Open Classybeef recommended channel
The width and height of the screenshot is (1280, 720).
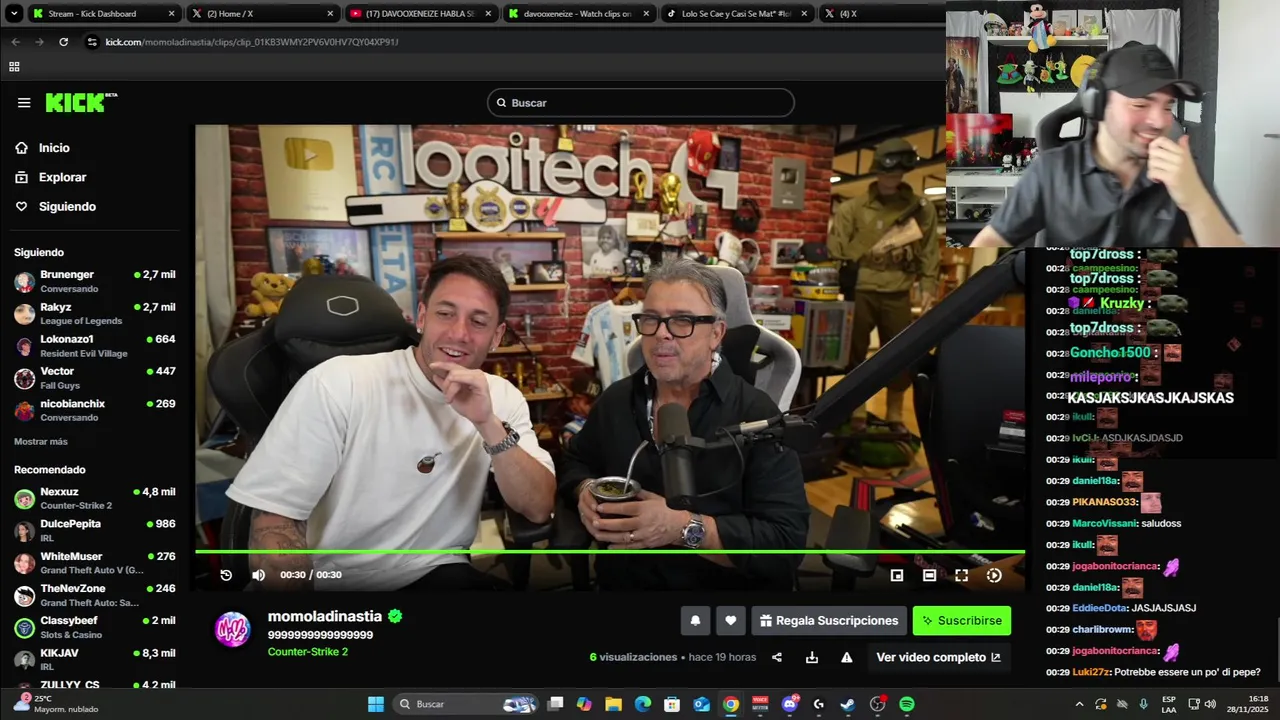point(95,627)
